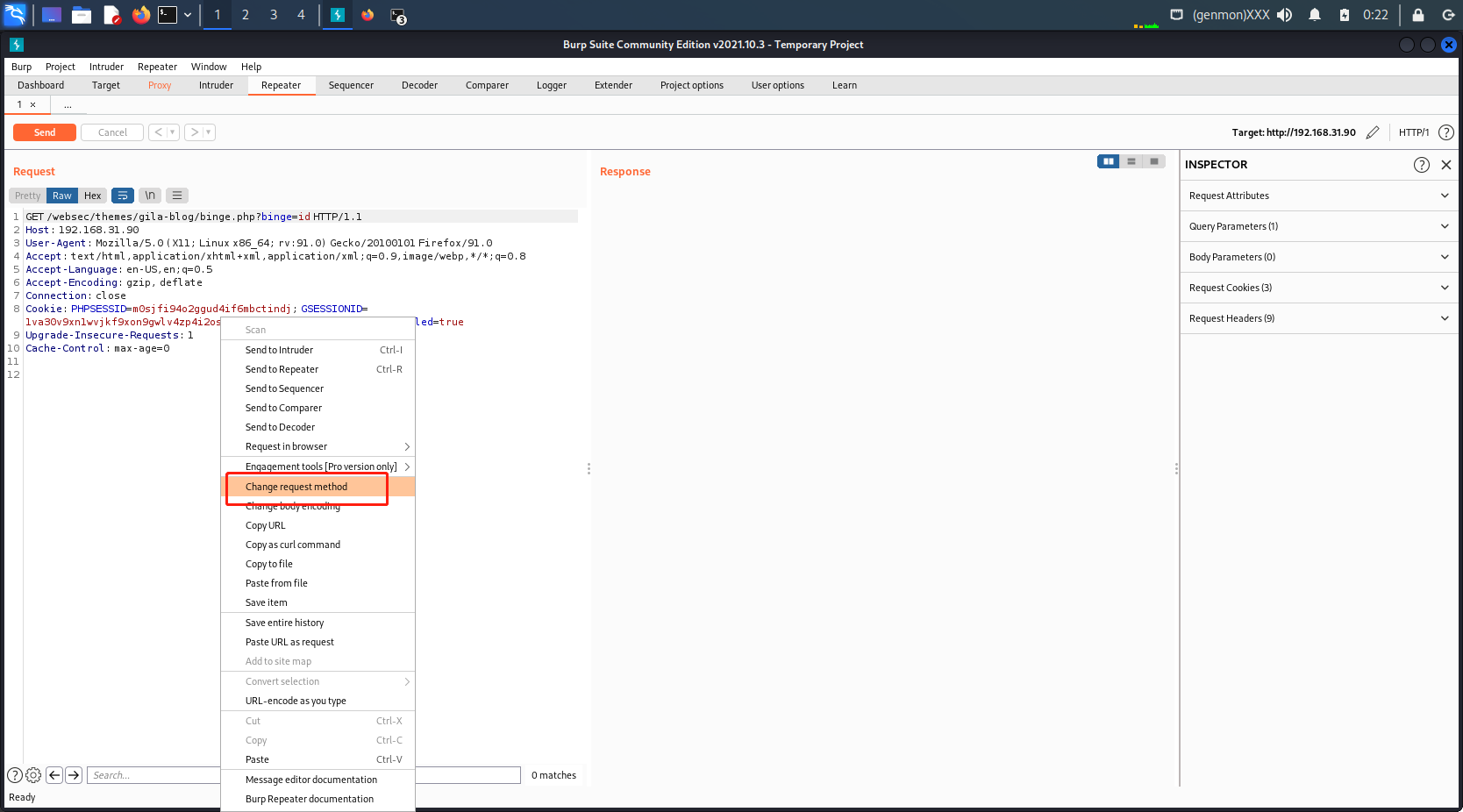Open forward history dropdown arrow
This screenshot has width=1463, height=812.
(209, 132)
